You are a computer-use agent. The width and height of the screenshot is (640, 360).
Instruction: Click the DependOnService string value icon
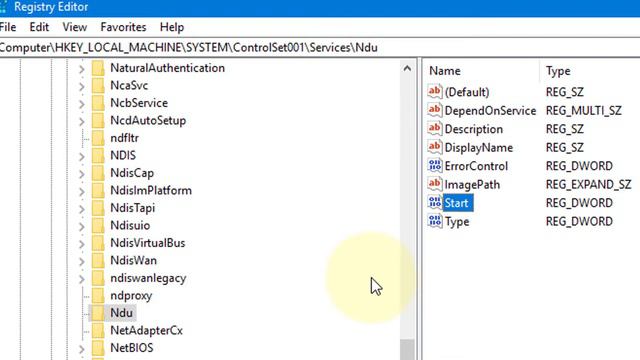coord(435,110)
